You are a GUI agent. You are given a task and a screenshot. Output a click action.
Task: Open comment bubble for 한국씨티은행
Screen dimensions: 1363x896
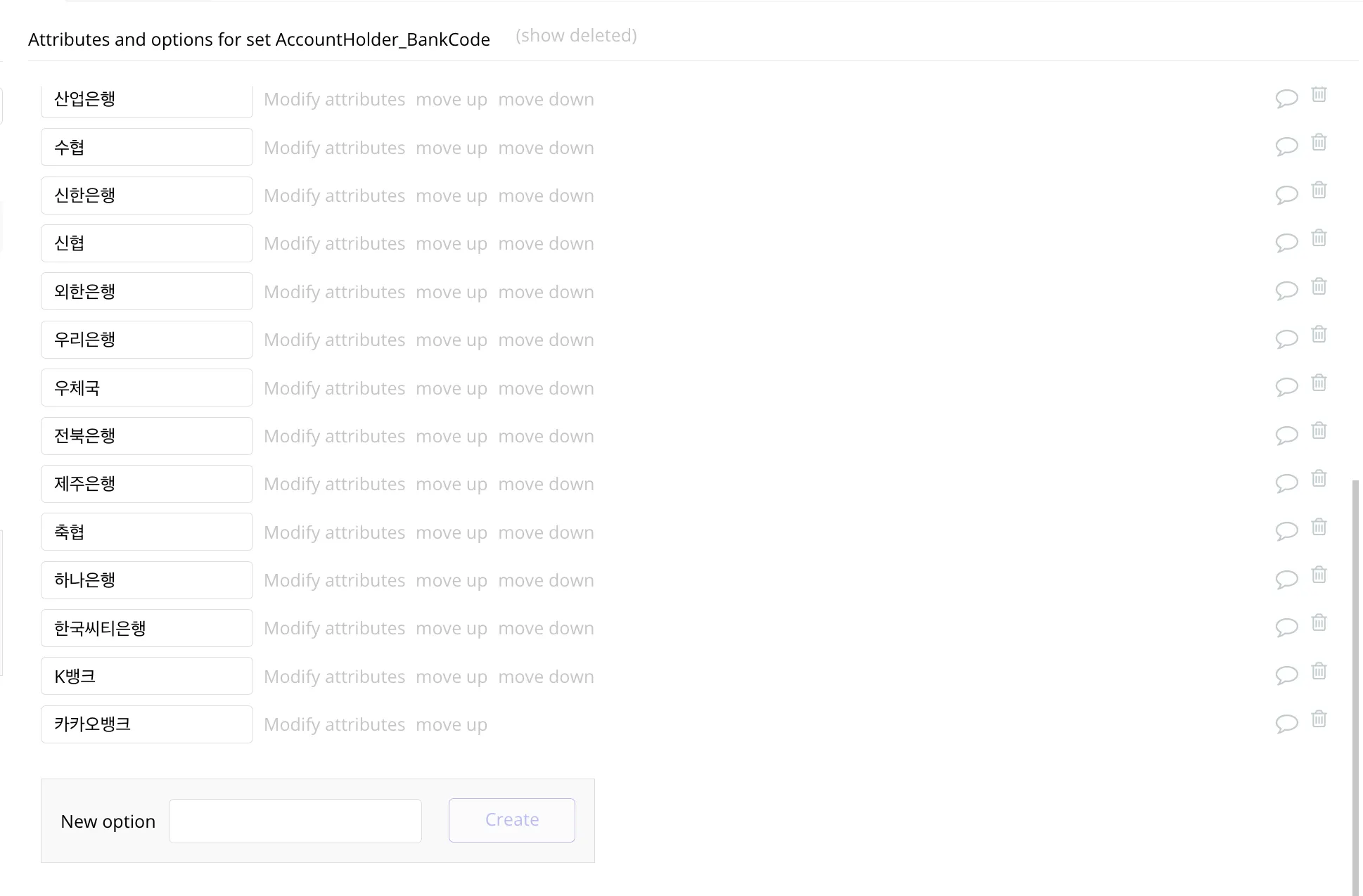[1286, 627]
